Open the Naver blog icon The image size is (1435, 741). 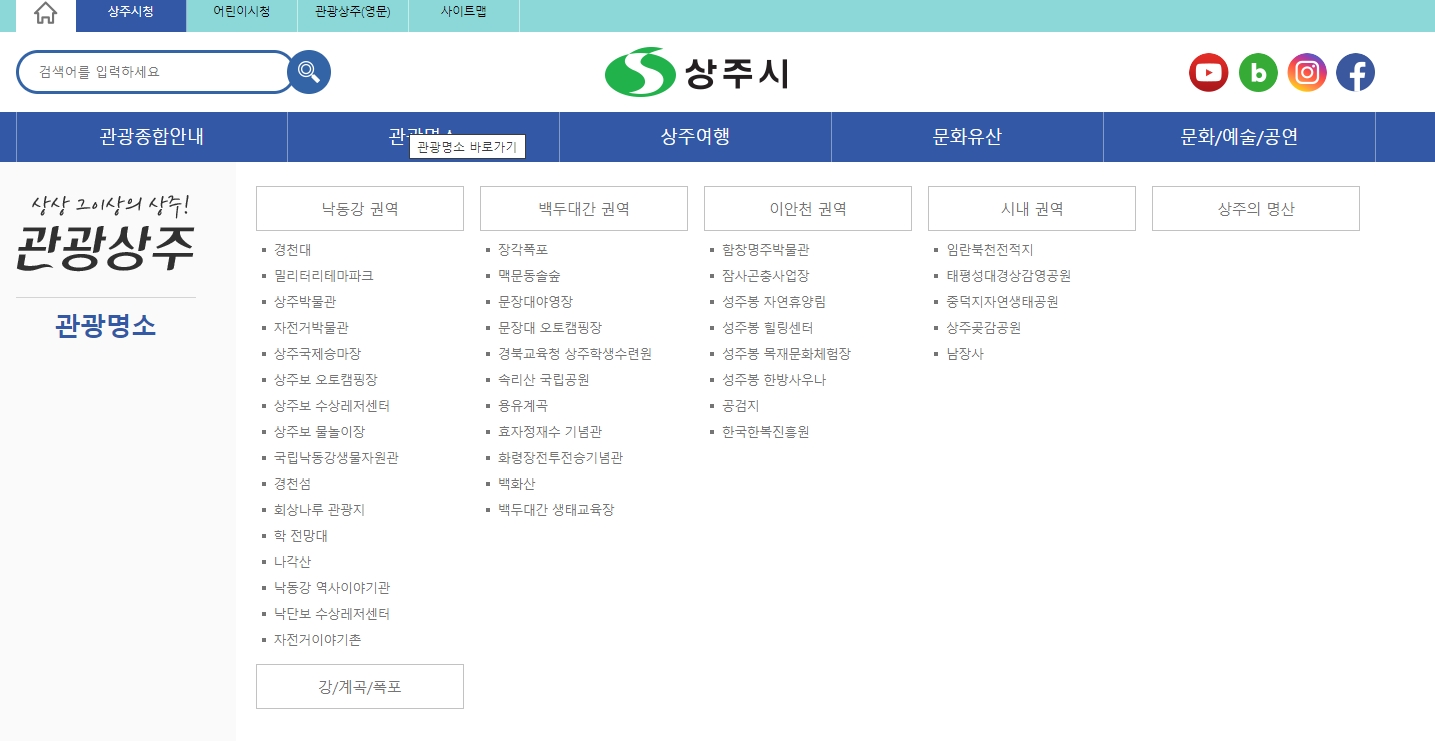(1258, 72)
